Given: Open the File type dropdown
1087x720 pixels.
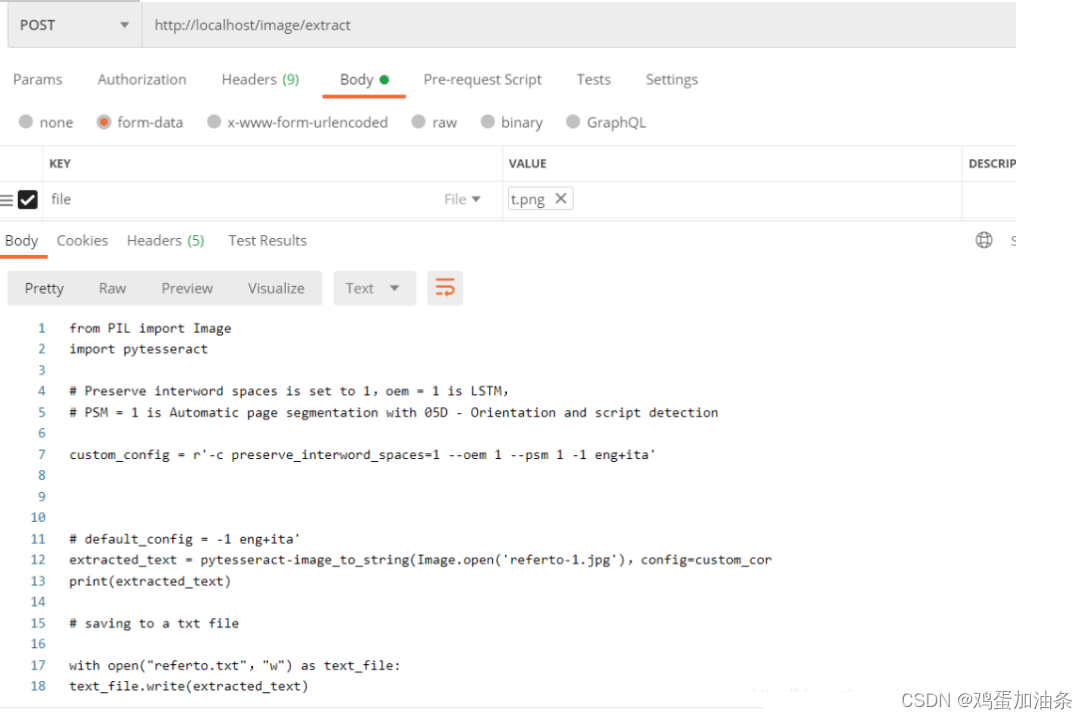Looking at the screenshot, I should 462,200.
